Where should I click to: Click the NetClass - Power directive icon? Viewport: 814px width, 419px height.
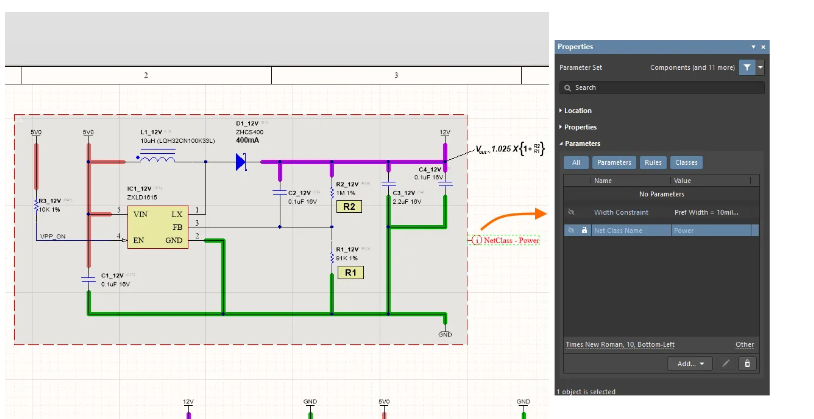click(477, 240)
